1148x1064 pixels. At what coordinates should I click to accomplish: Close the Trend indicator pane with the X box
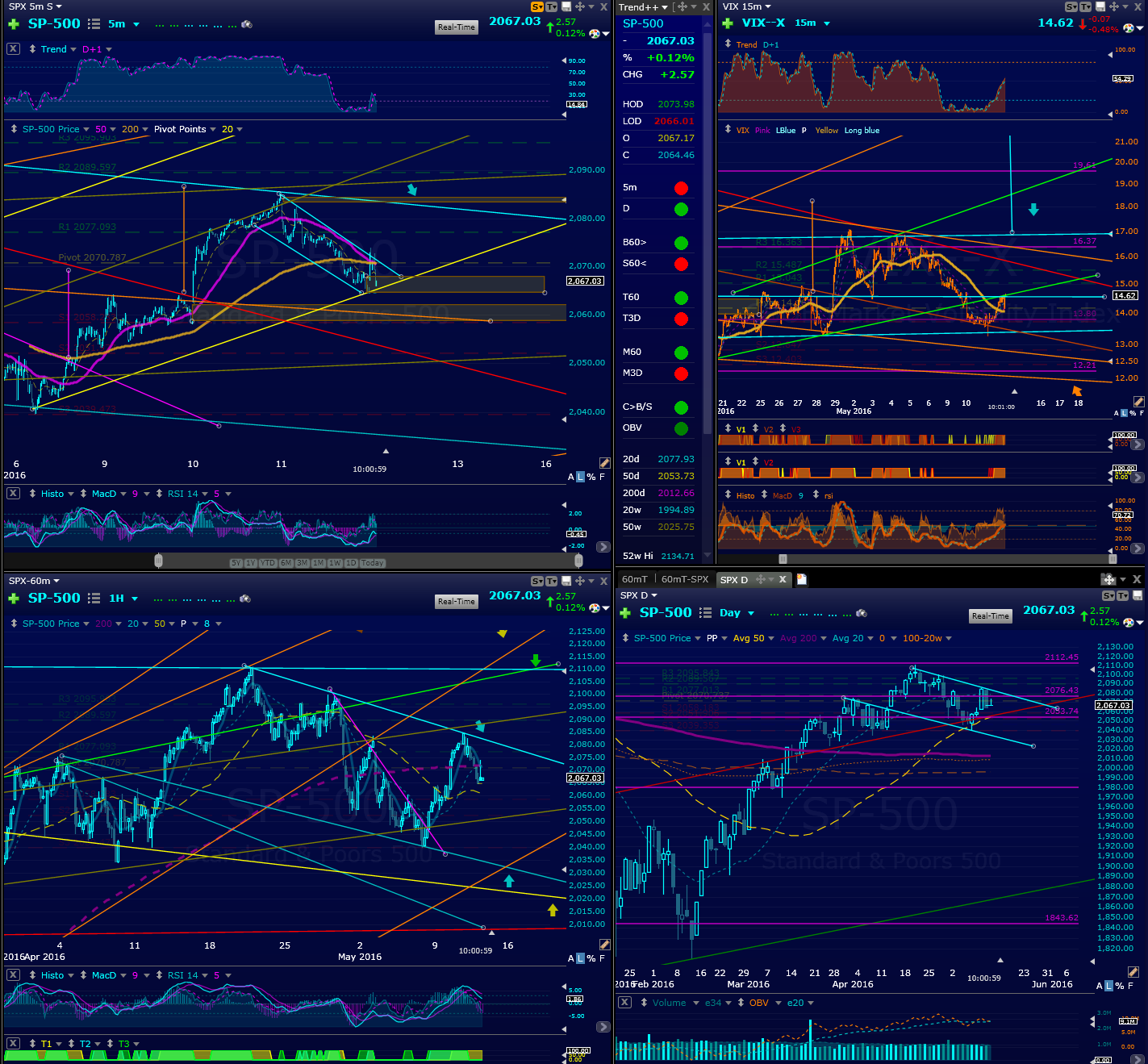click(x=13, y=48)
